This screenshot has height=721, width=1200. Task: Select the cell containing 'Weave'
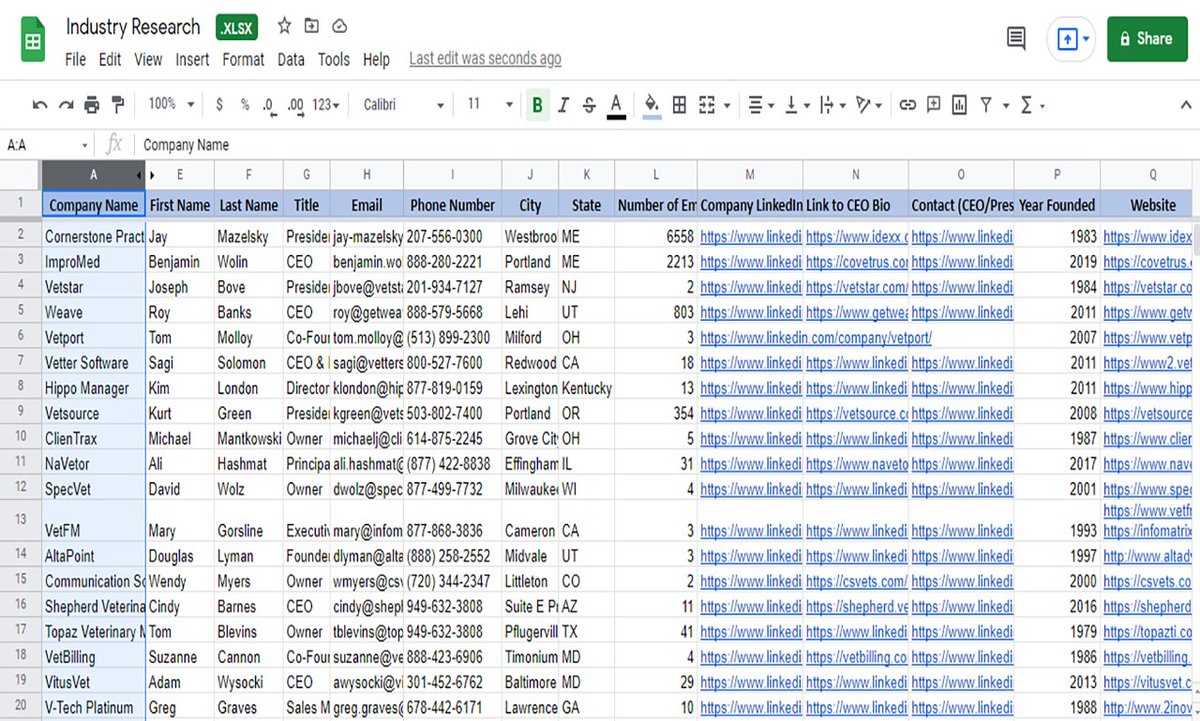pos(94,312)
